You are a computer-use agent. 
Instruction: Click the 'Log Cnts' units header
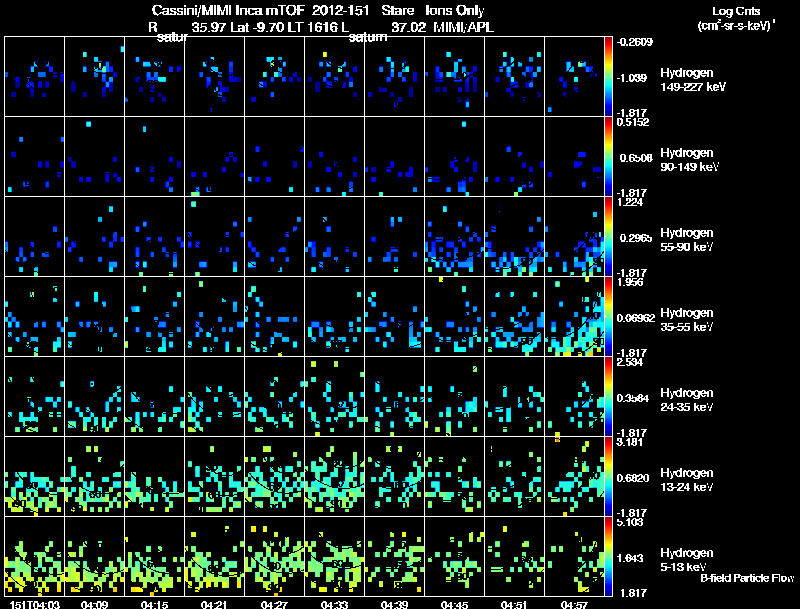pos(736,11)
